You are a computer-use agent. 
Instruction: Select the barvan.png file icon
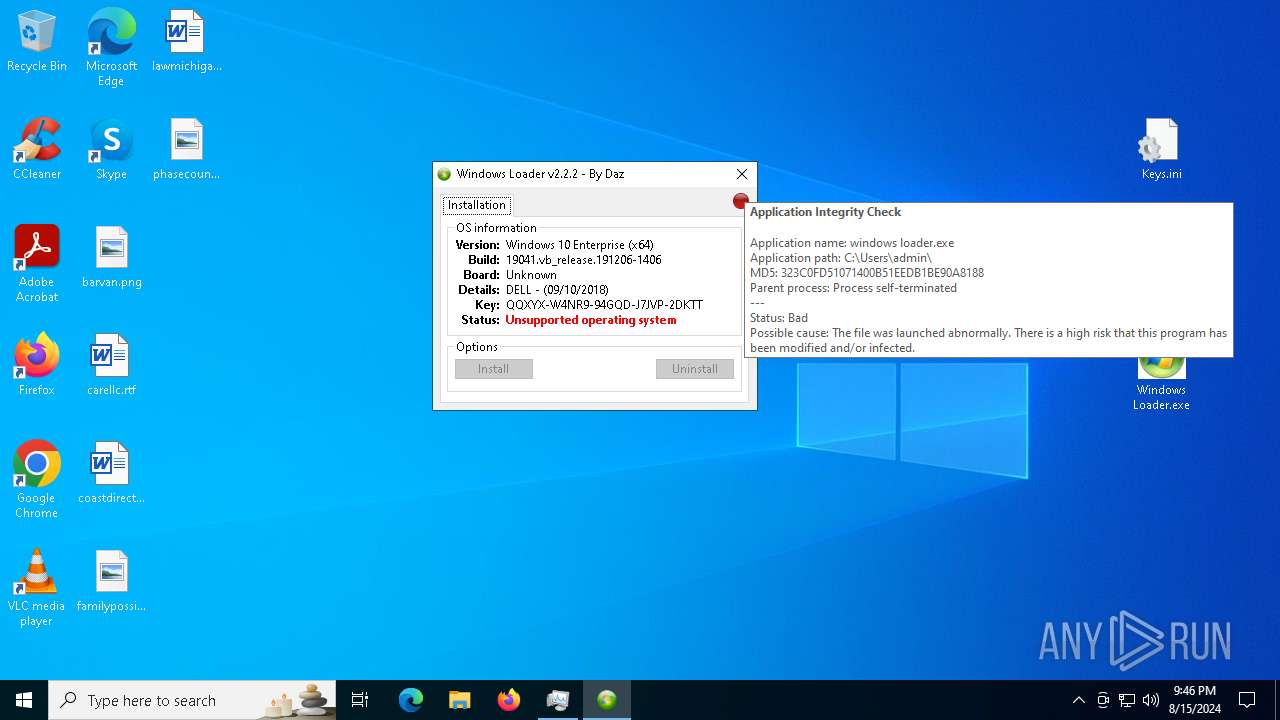click(111, 257)
